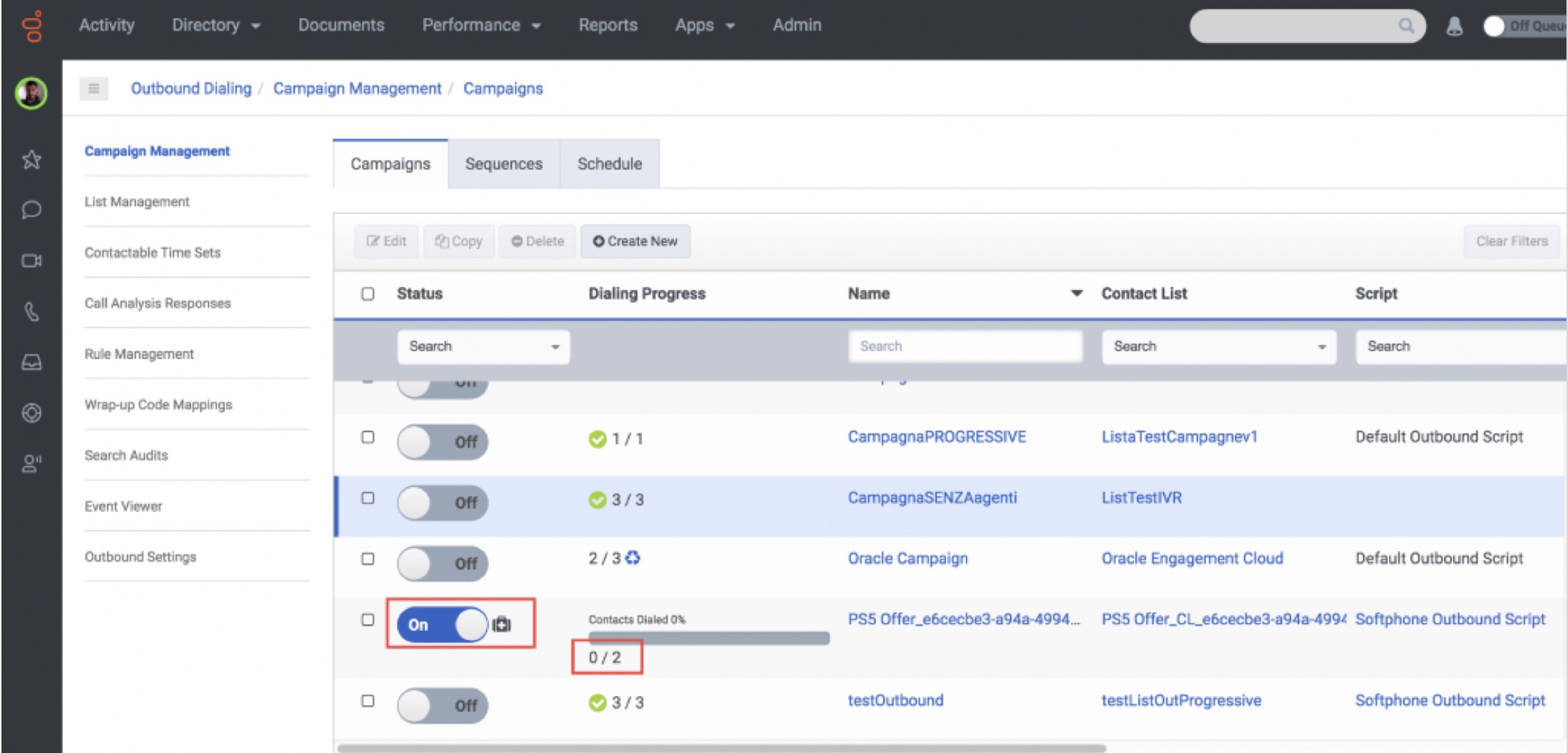1568x753 pixels.
Task: Click green check icon in CampagnaPROGRESSIVE row
Action: pos(597,439)
